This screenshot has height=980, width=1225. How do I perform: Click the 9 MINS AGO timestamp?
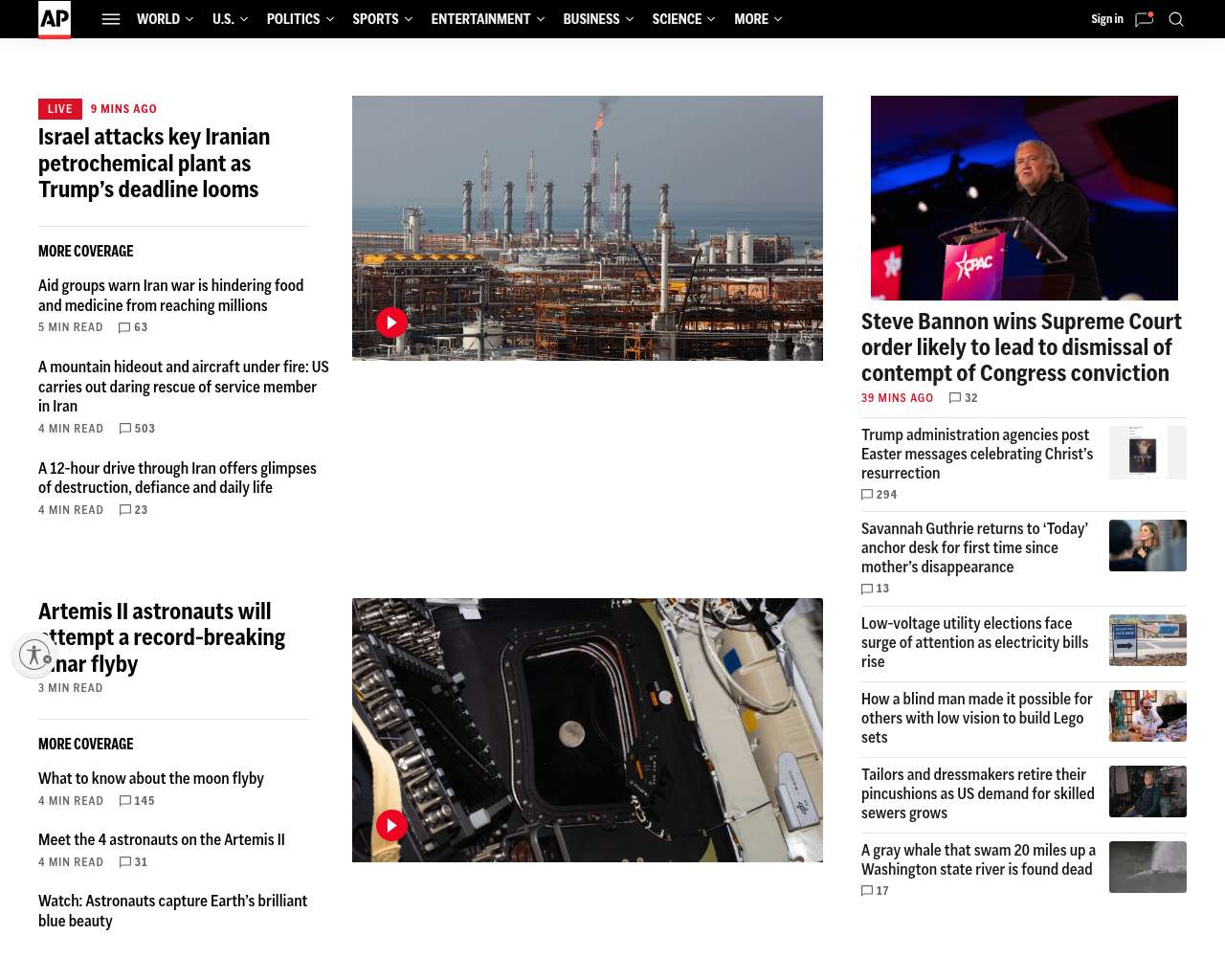click(x=123, y=109)
